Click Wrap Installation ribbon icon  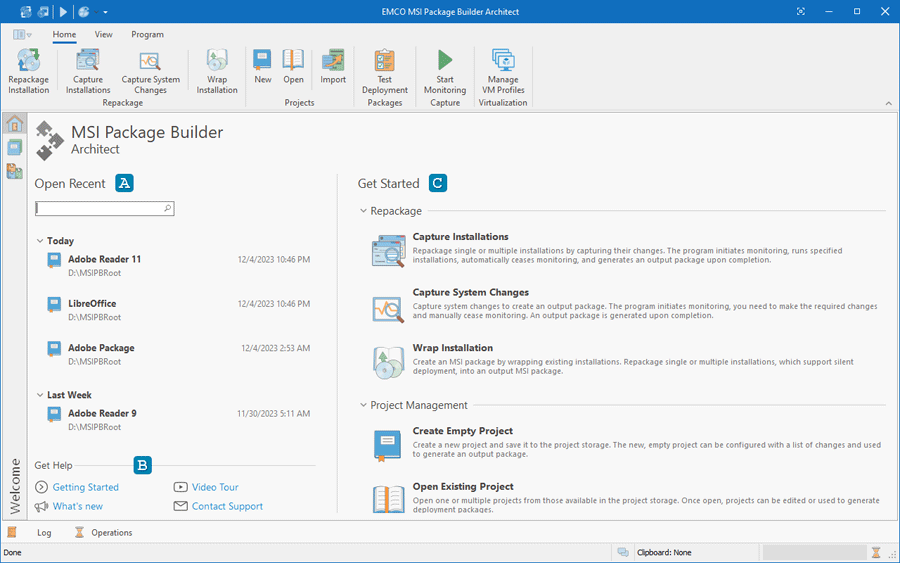click(217, 71)
